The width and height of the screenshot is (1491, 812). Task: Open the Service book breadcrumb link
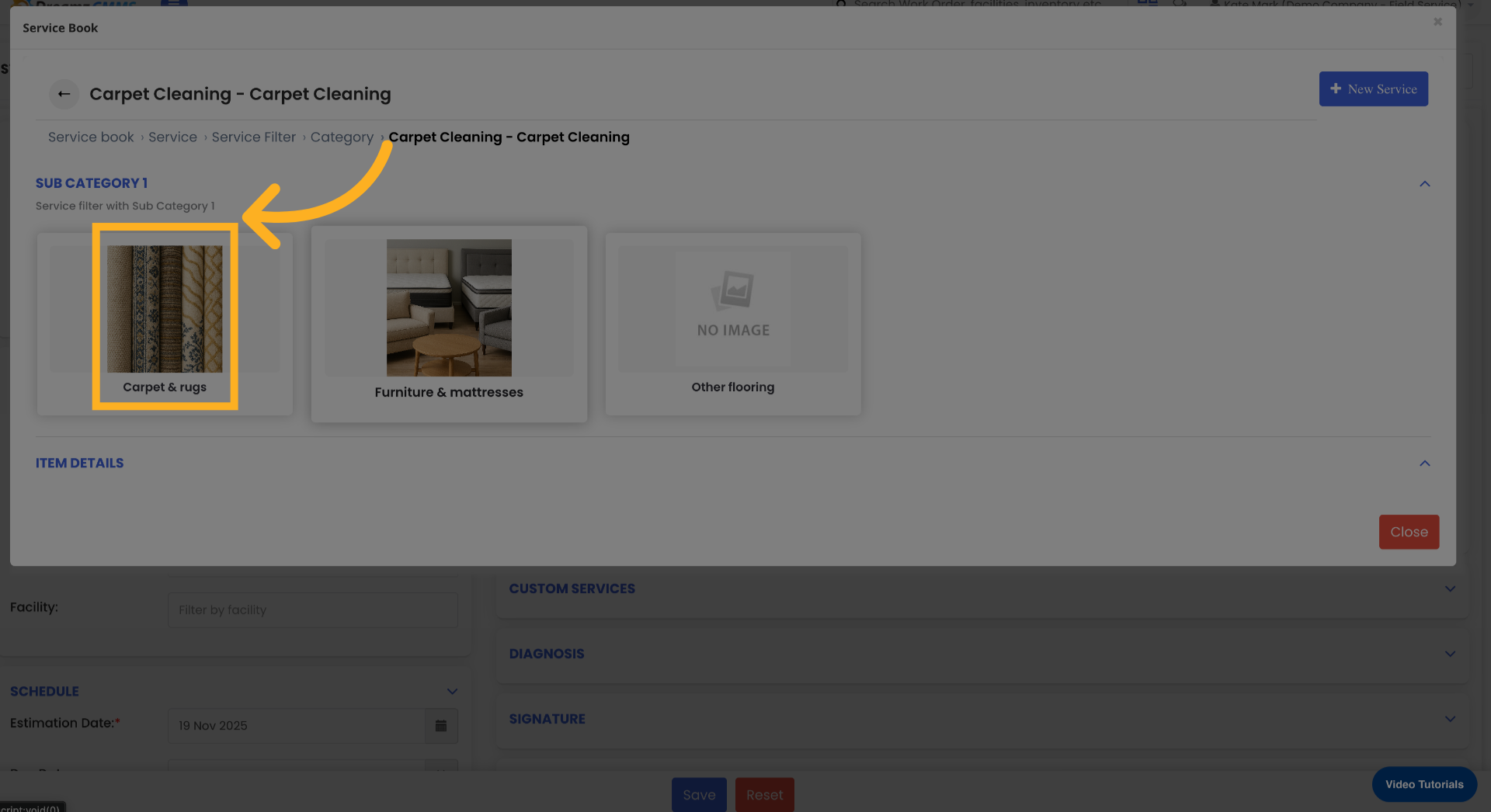coord(91,137)
